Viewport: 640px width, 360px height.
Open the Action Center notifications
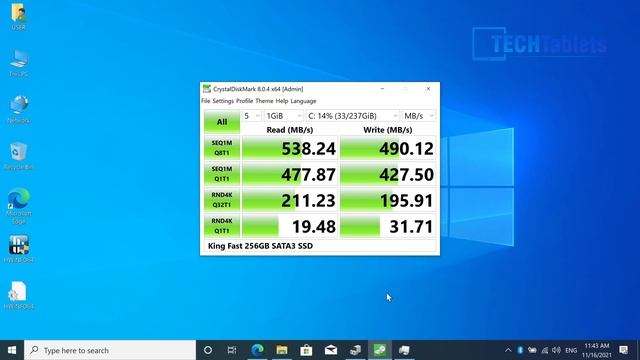(x=623, y=350)
